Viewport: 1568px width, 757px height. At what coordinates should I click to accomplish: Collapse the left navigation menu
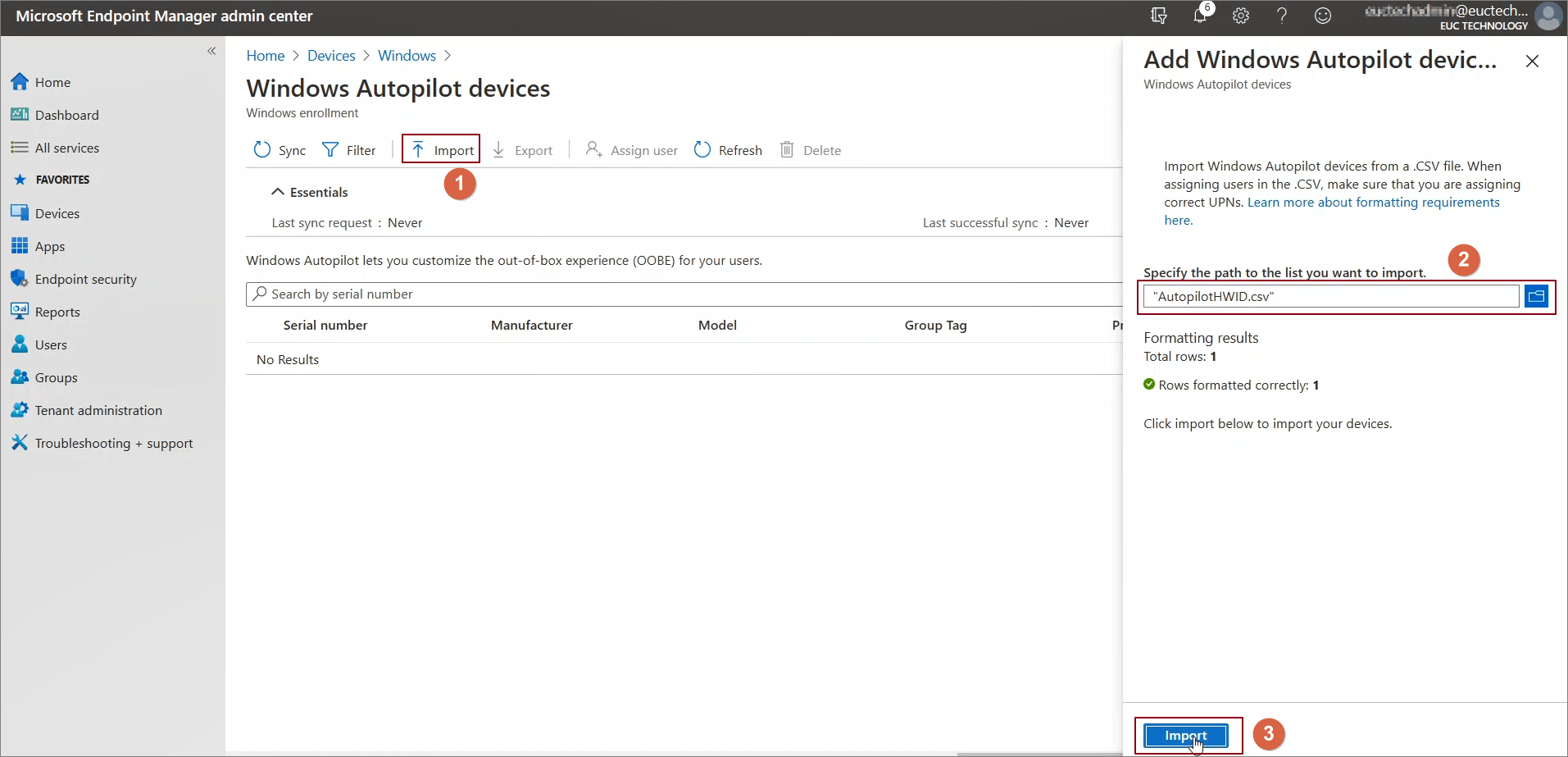click(x=211, y=51)
